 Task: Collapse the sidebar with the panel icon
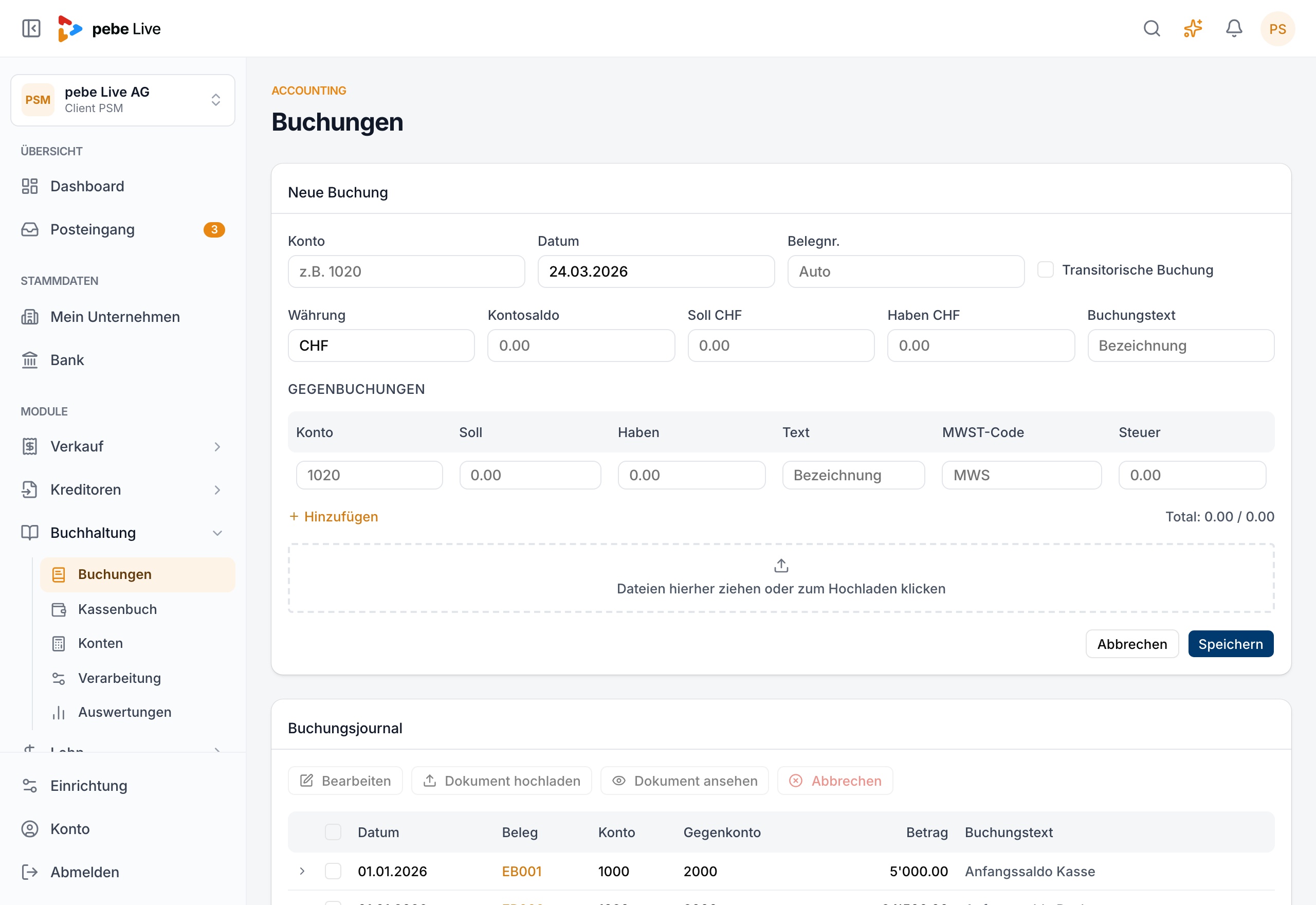coord(31,28)
